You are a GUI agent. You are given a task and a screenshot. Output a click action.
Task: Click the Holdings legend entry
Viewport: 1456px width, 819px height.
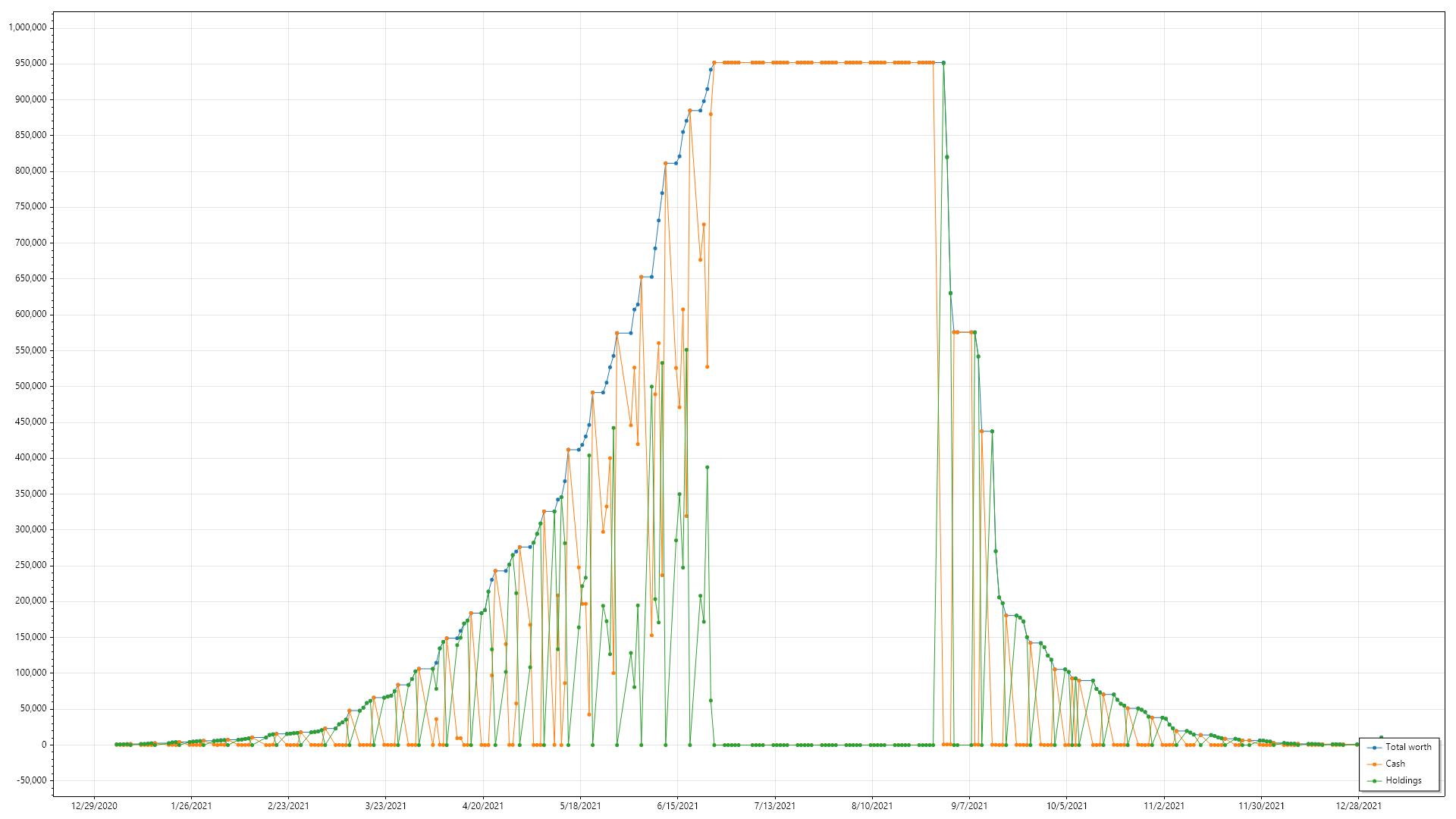pyautogui.click(x=1395, y=780)
